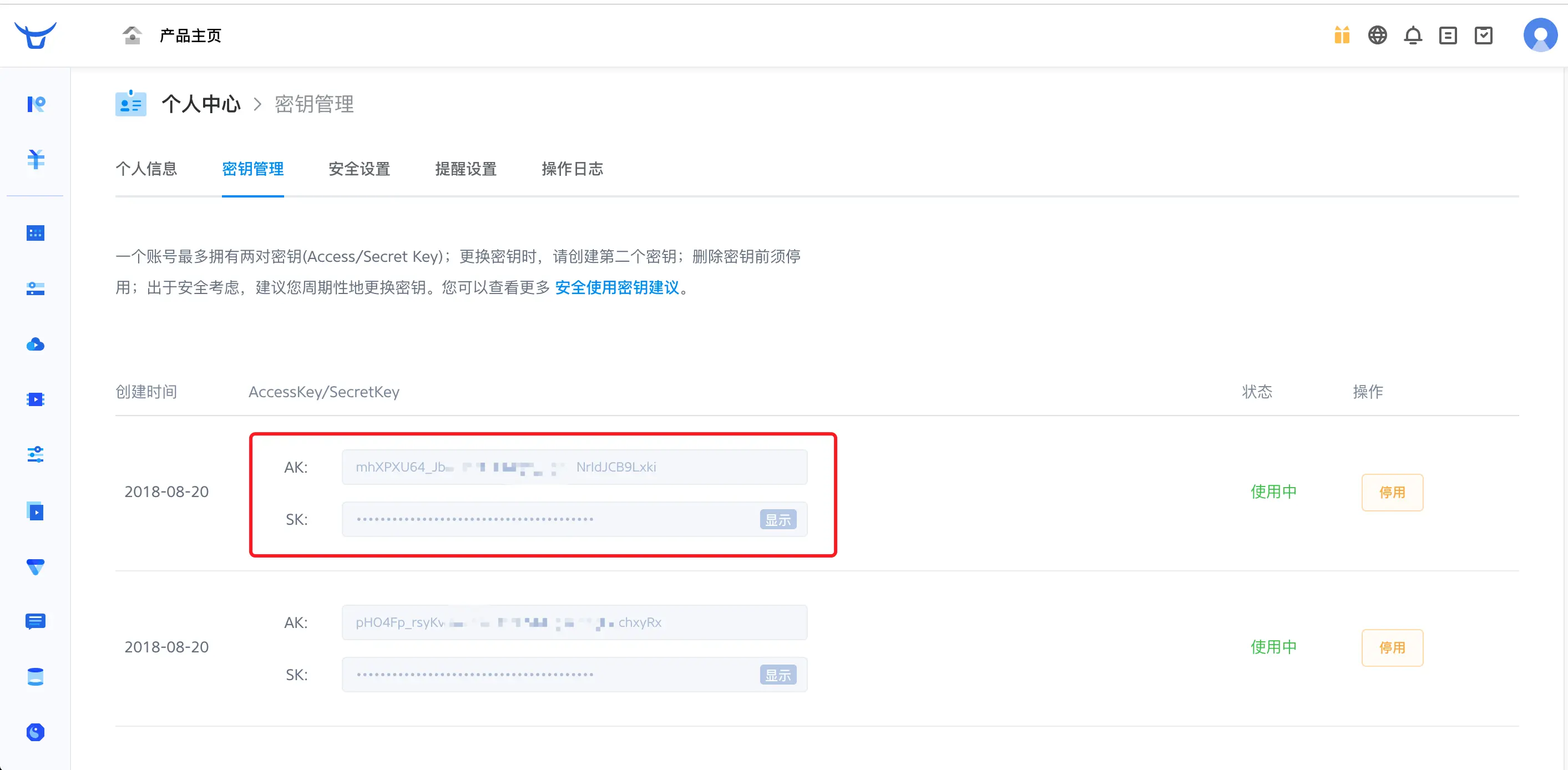1568x770 pixels.
Task: Open the 安全使用密钥建议 link
Action: [616, 287]
